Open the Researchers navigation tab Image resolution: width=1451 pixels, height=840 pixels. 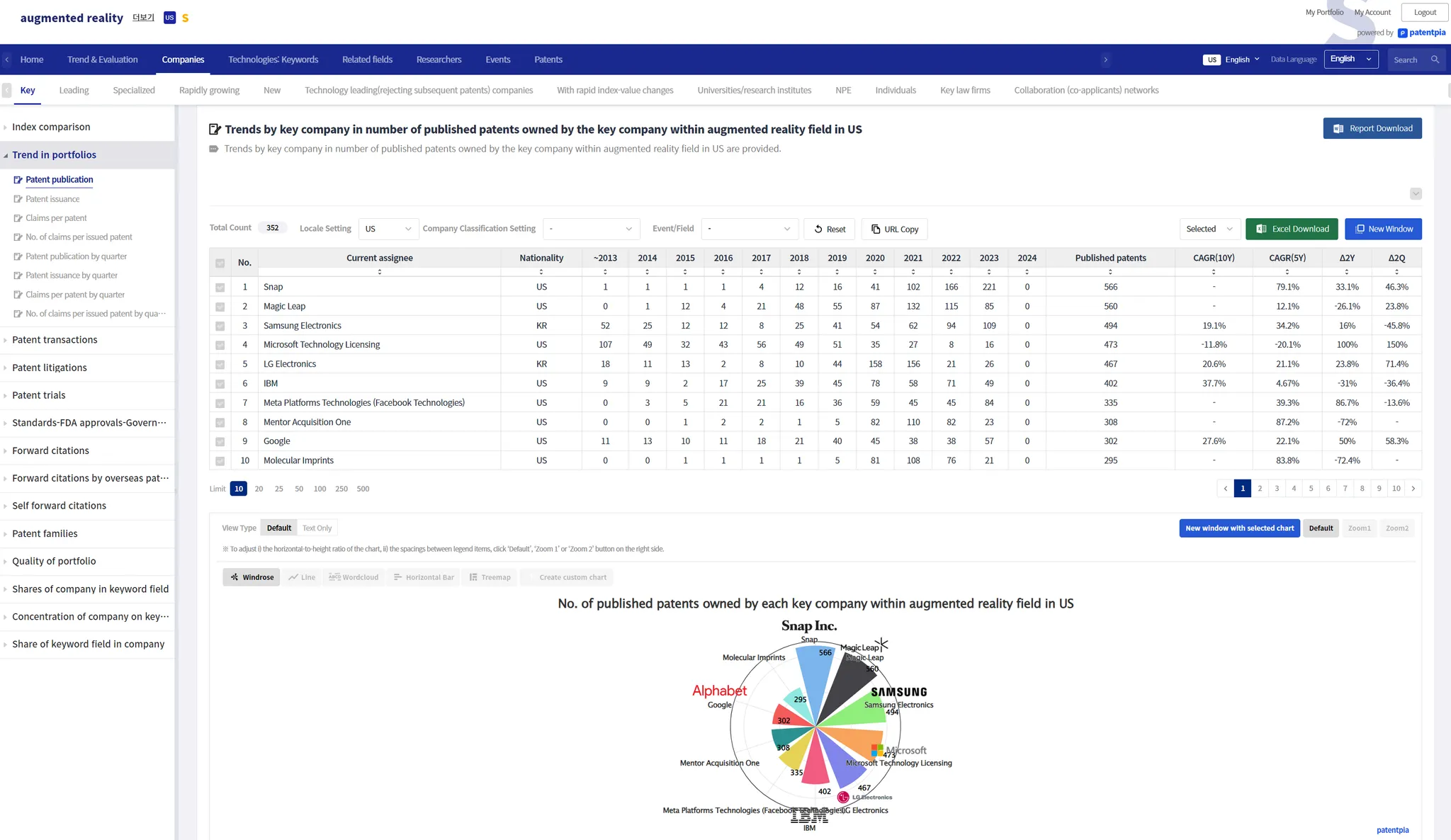[439, 59]
